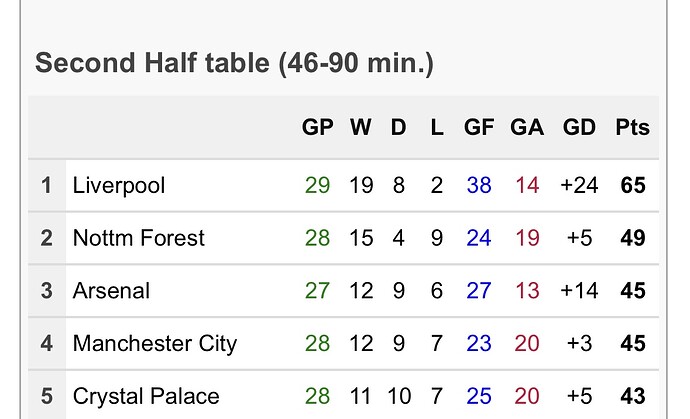Click the Liverpool team name

(119, 185)
